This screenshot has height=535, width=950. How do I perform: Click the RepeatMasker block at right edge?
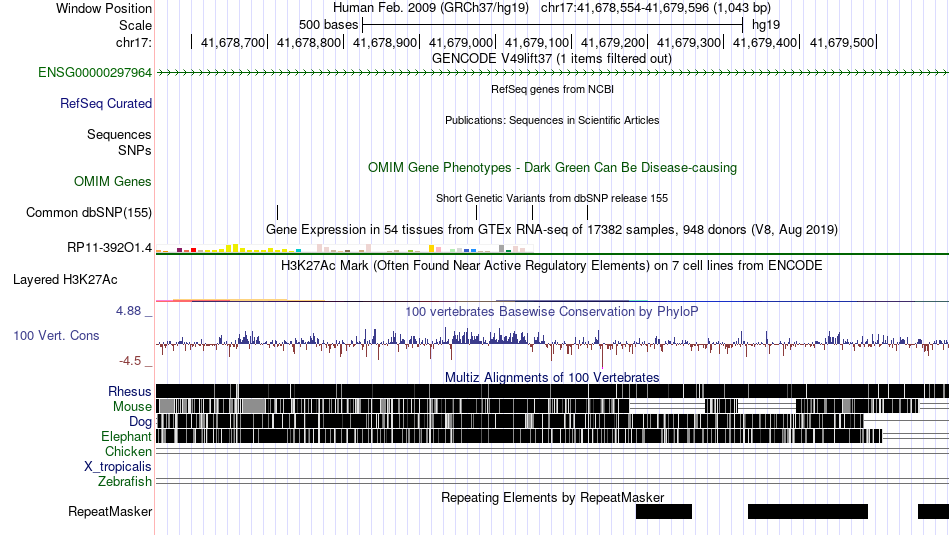[x=934, y=511]
